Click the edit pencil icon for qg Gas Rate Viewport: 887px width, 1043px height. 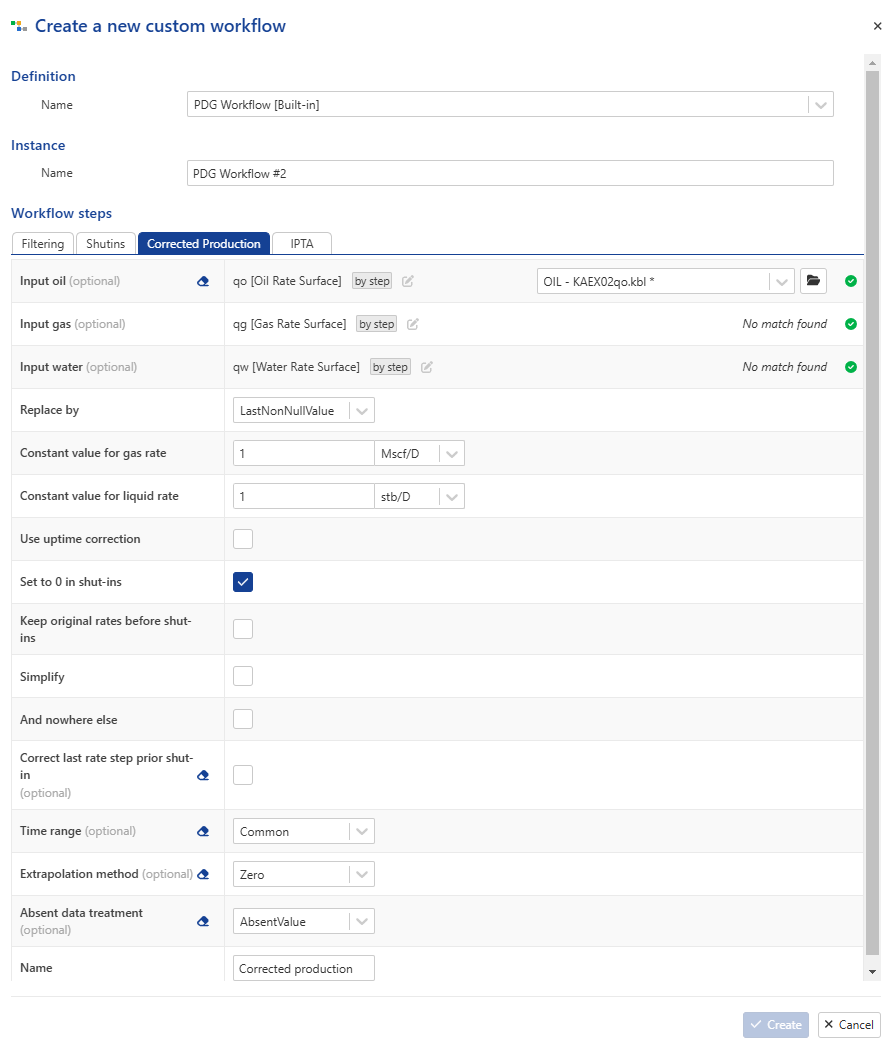(413, 324)
